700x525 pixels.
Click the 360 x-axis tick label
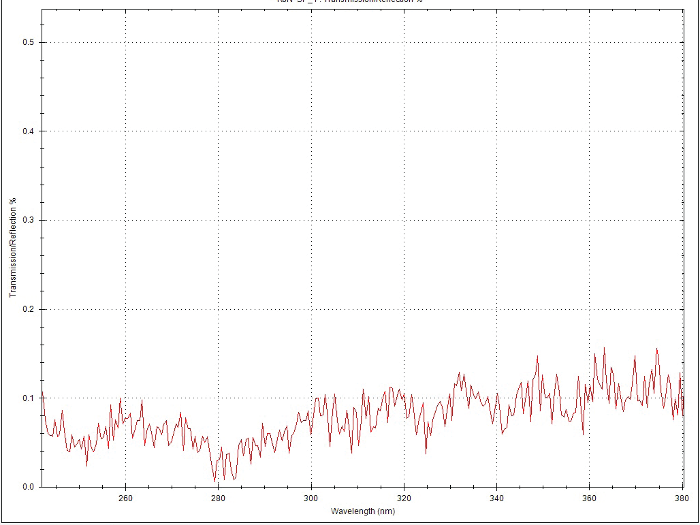[589, 498]
